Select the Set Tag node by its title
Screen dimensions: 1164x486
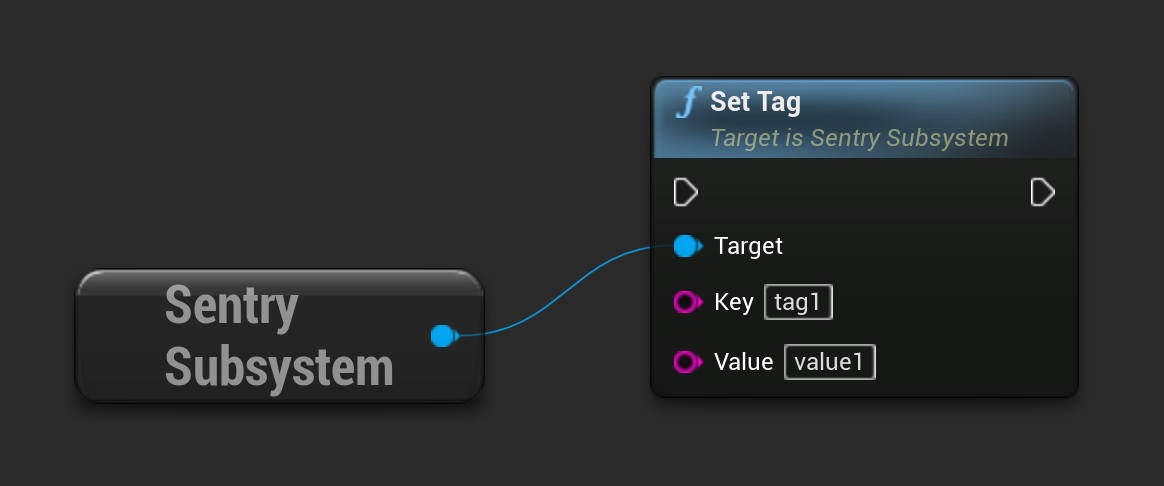pyautogui.click(x=756, y=102)
